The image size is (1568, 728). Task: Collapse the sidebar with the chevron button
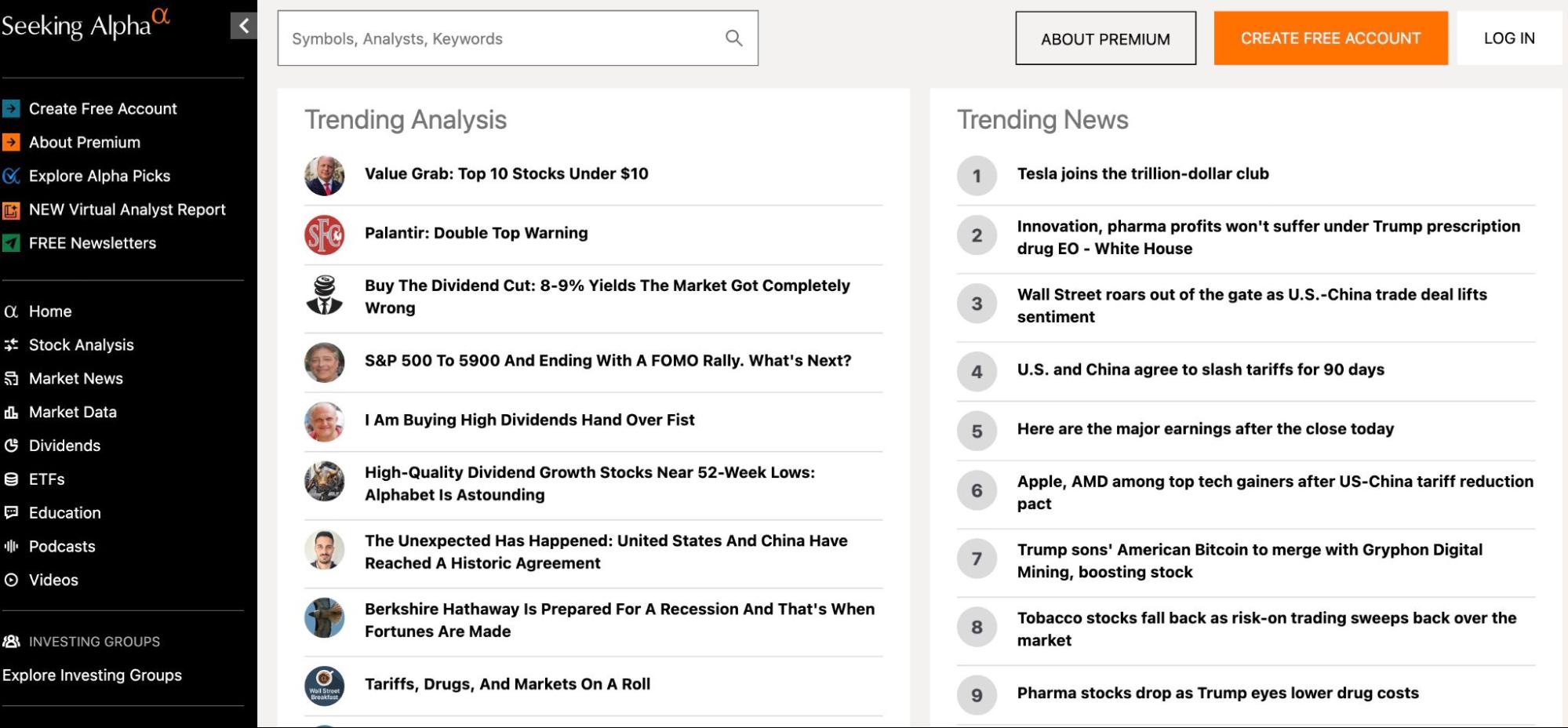pos(244,26)
